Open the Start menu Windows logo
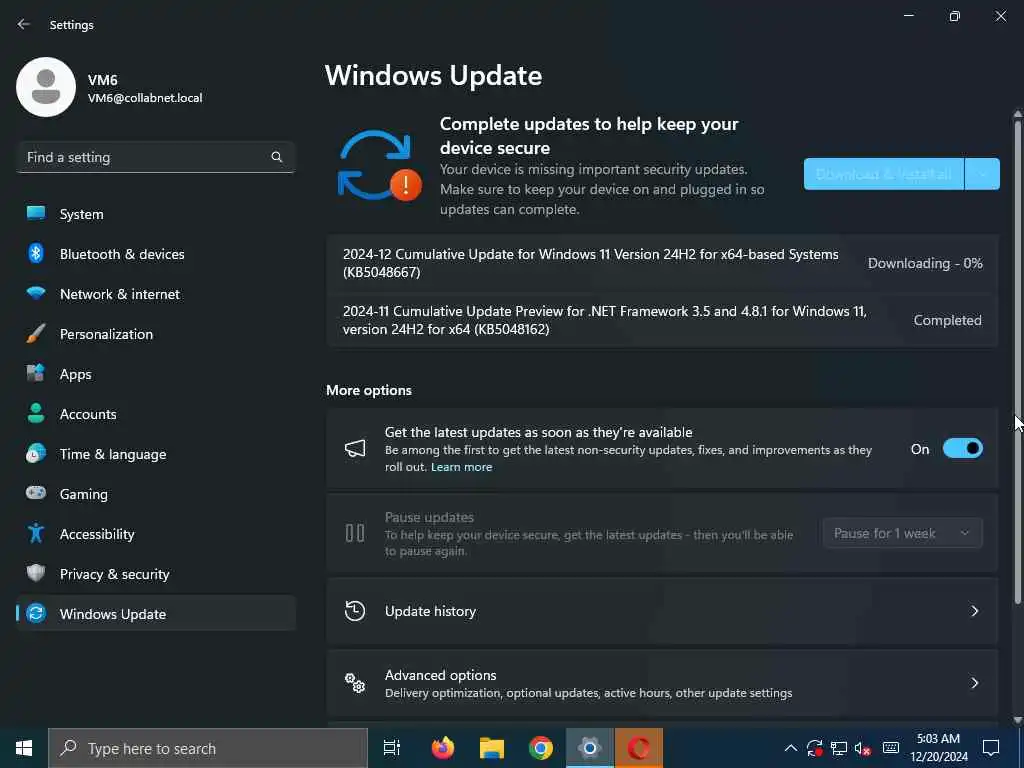This screenshot has width=1024, height=768. click(24, 748)
